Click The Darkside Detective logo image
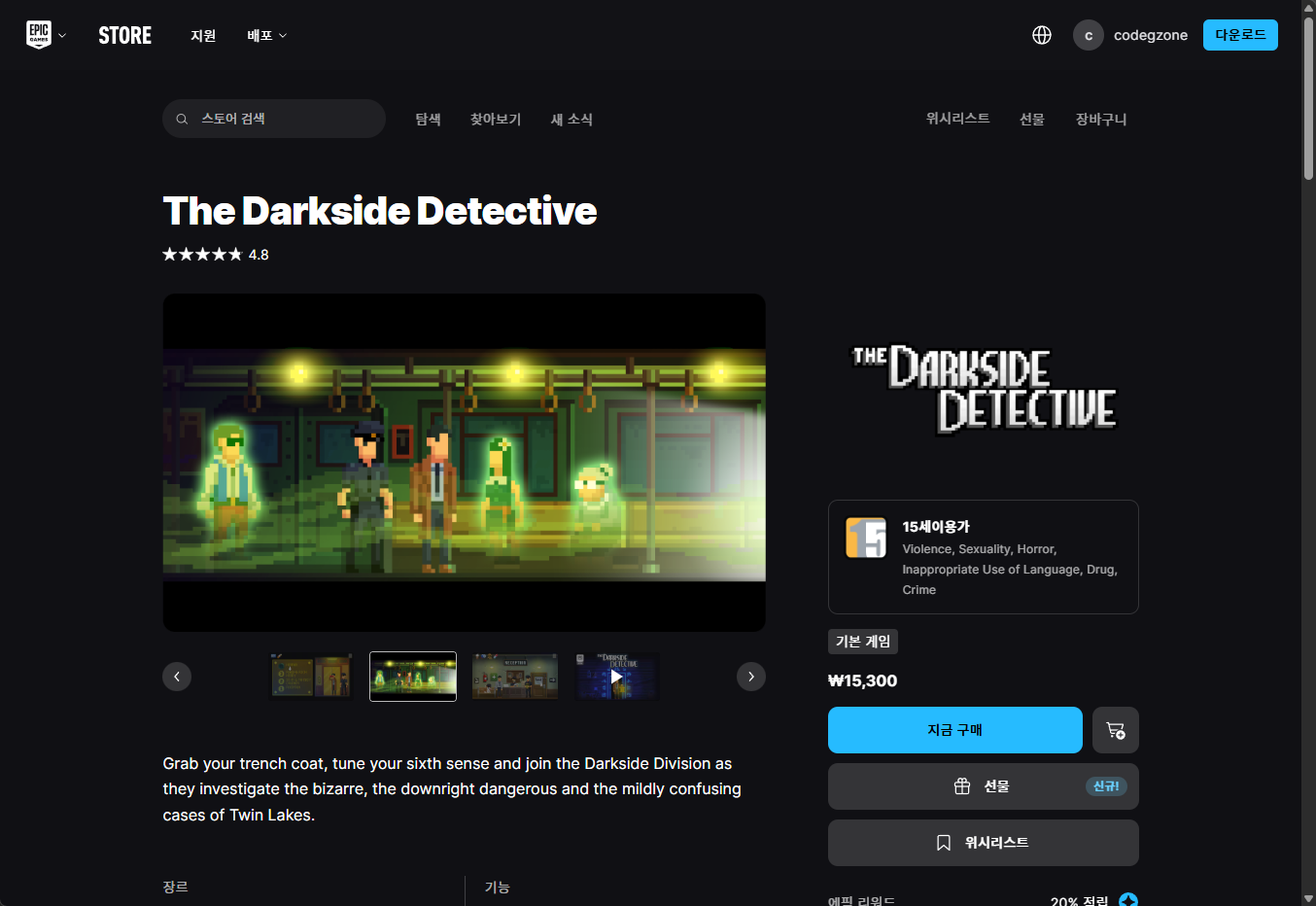The width and height of the screenshot is (1316, 906). coord(984,390)
